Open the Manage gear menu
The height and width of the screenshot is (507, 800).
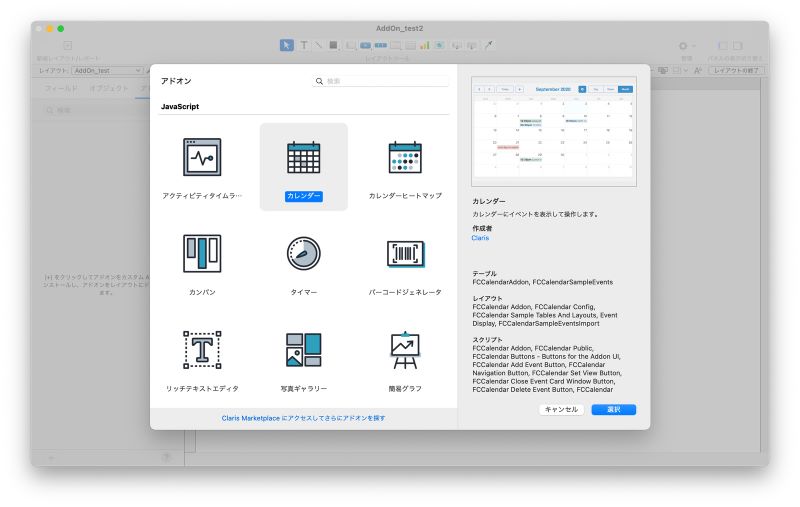687,46
